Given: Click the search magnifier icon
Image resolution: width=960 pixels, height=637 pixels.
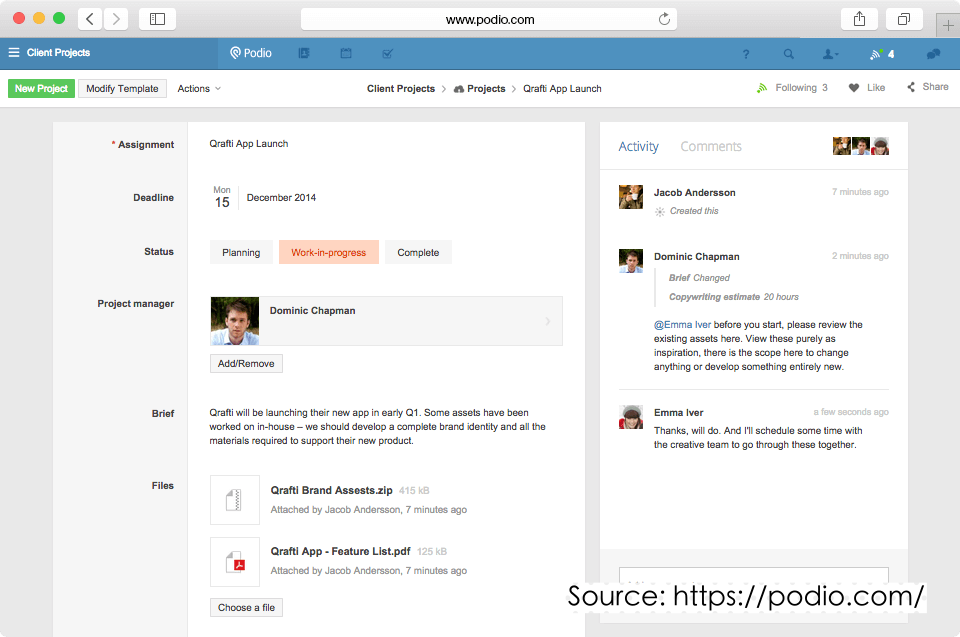Looking at the screenshot, I should [789, 54].
